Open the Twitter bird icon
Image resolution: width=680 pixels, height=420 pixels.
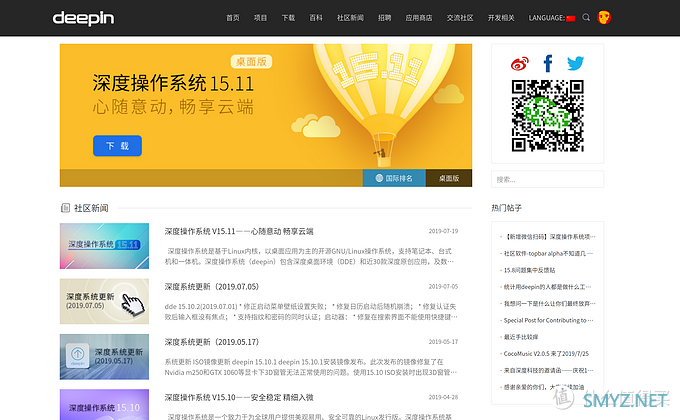click(x=575, y=63)
